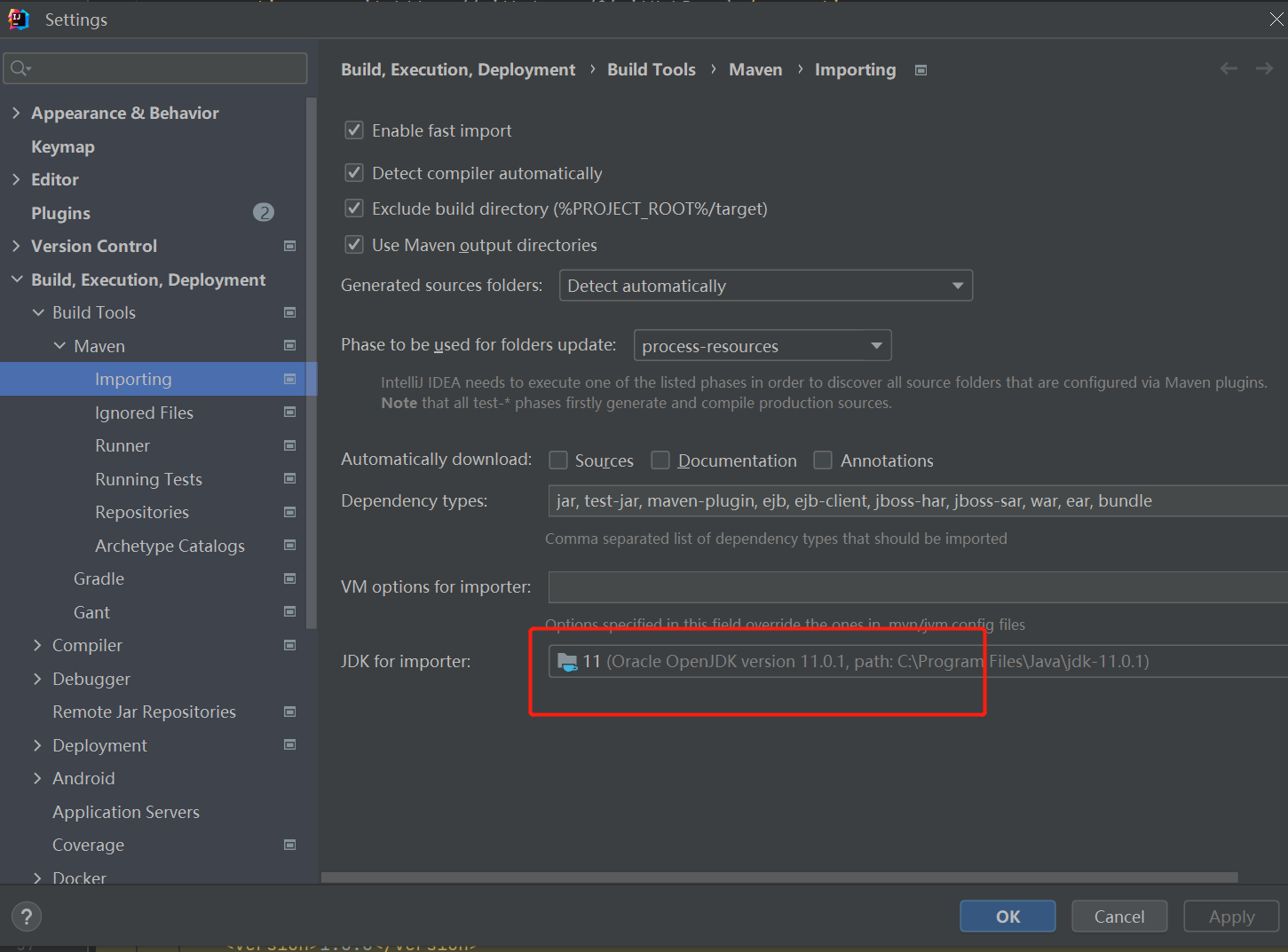Click the OK button
This screenshot has height=952, width=1288.
pos(1007,917)
